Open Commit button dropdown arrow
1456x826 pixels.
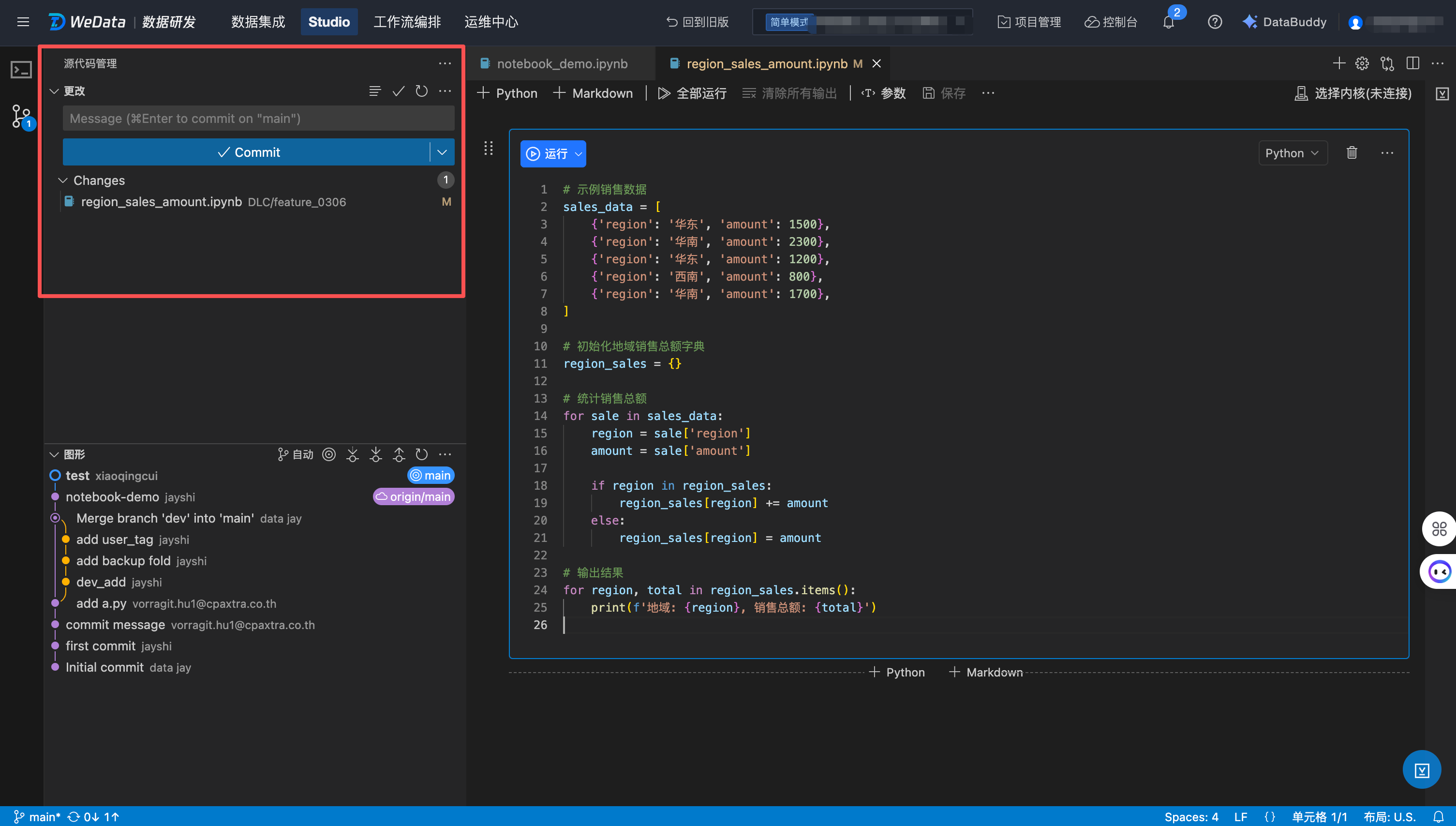click(442, 152)
